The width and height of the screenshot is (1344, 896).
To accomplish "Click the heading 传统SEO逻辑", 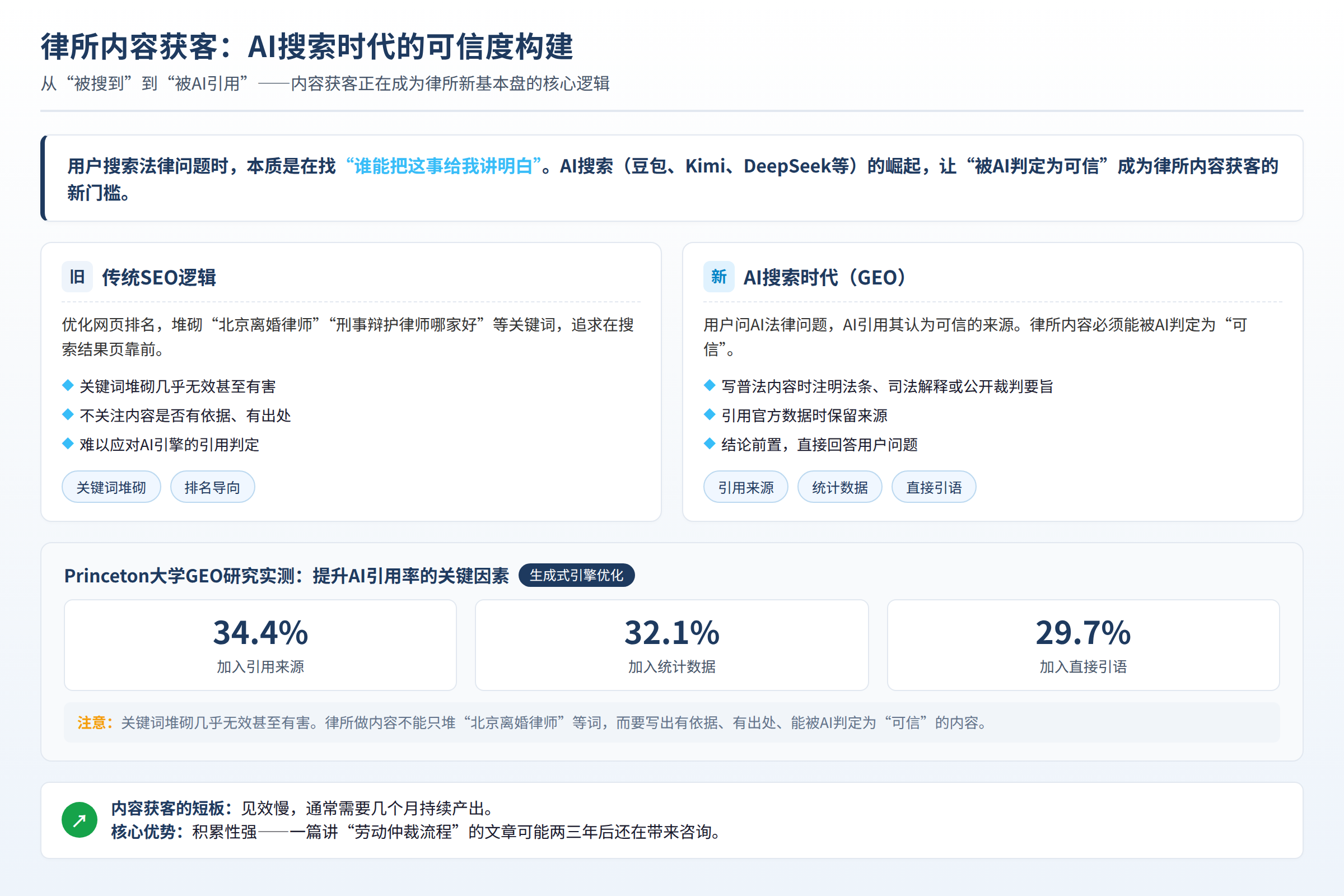I will (159, 278).
